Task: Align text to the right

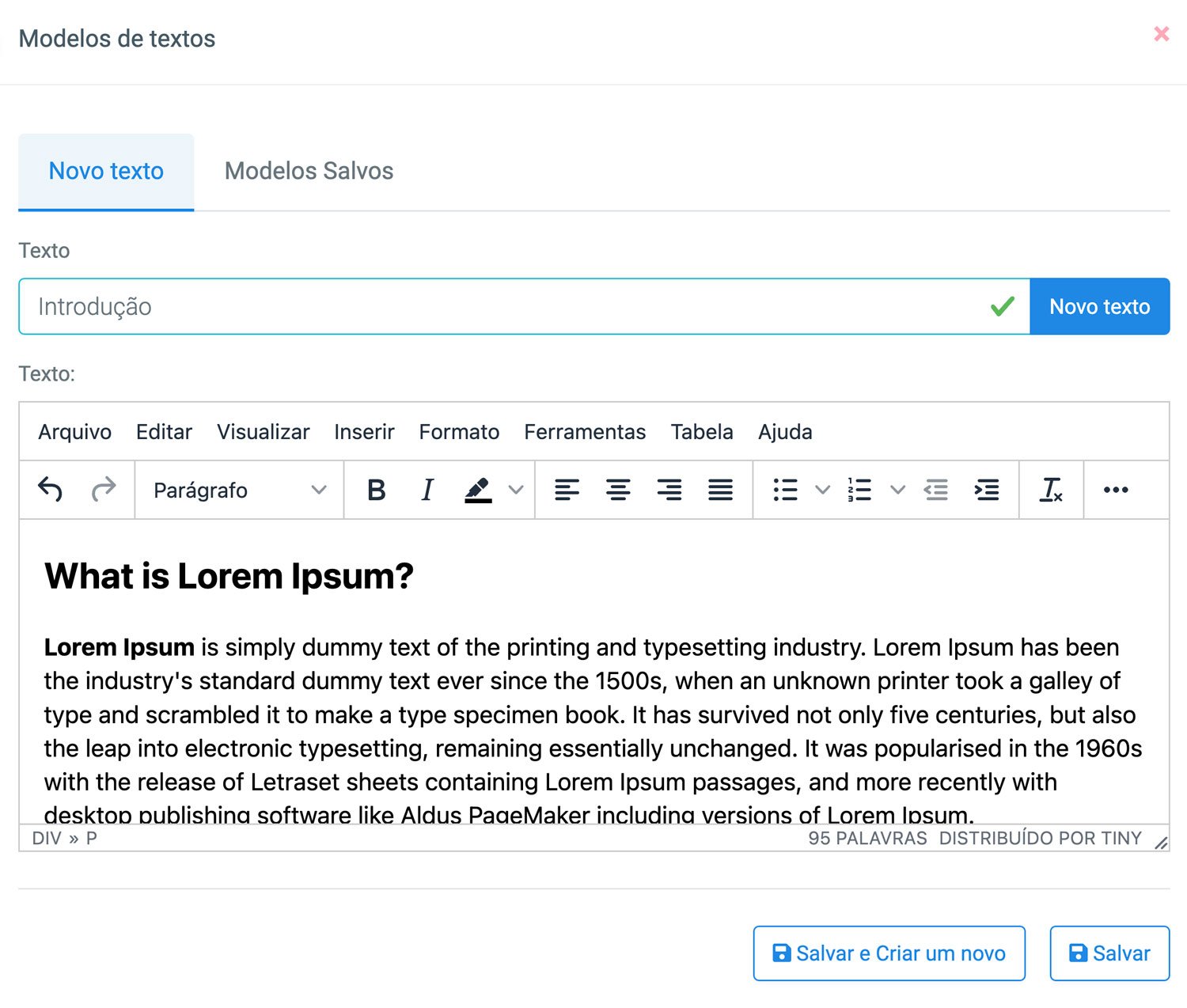Action: 669,490
